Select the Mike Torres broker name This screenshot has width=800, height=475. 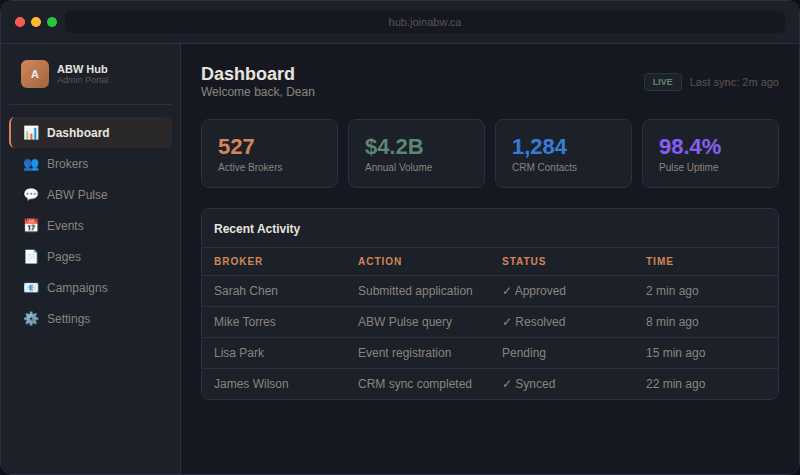tap(245, 322)
